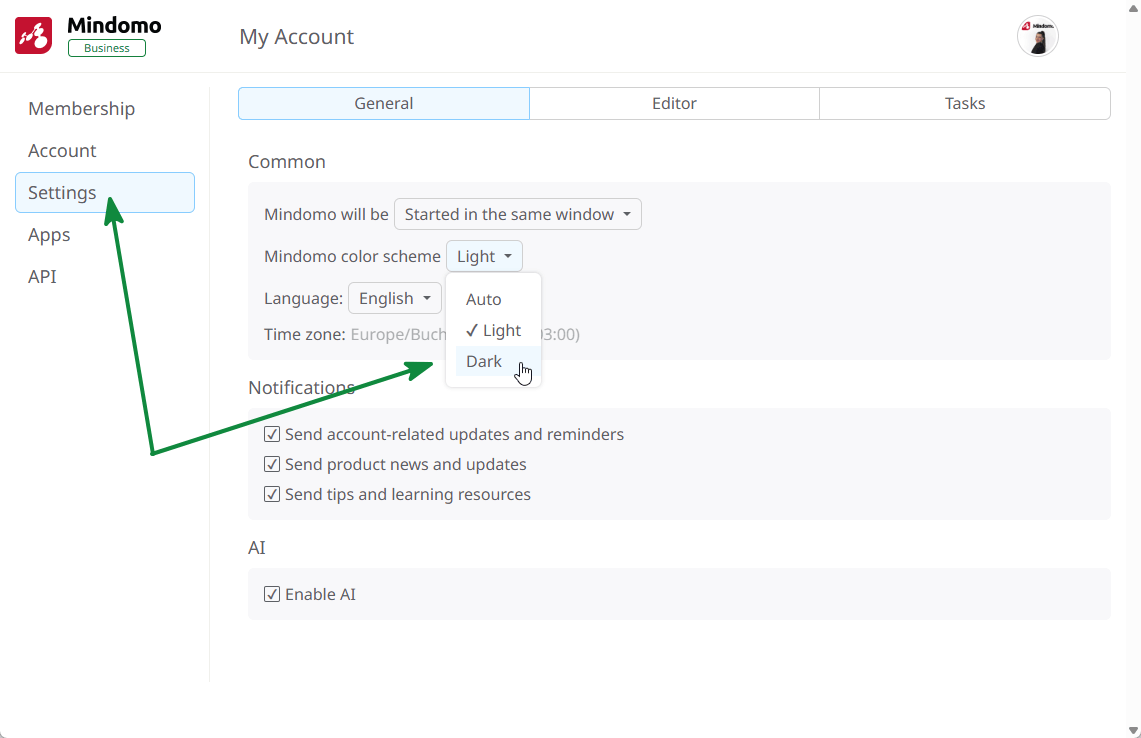Open the 'Started in the same window' dropdown
The image size is (1141, 738).
(517, 214)
